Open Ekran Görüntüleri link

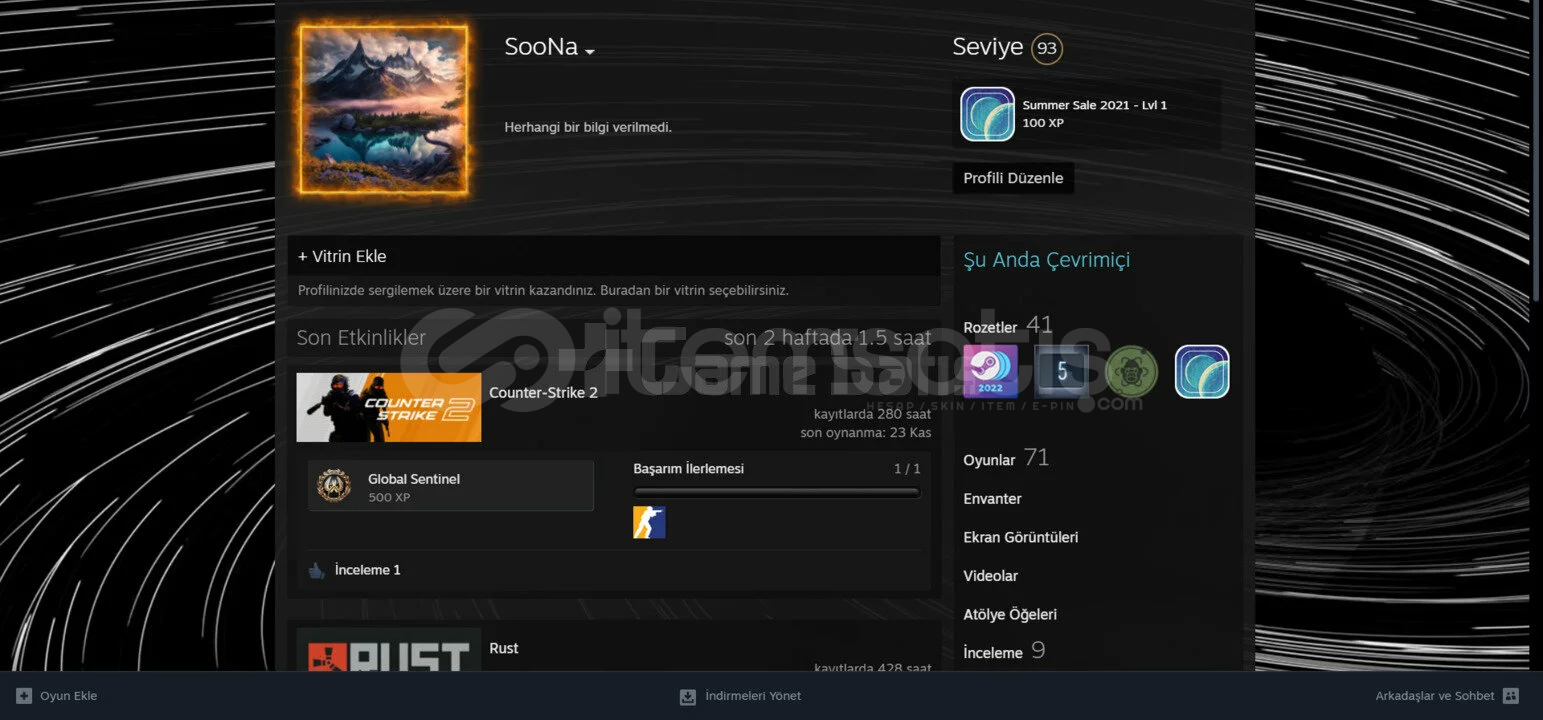click(x=1020, y=537)
